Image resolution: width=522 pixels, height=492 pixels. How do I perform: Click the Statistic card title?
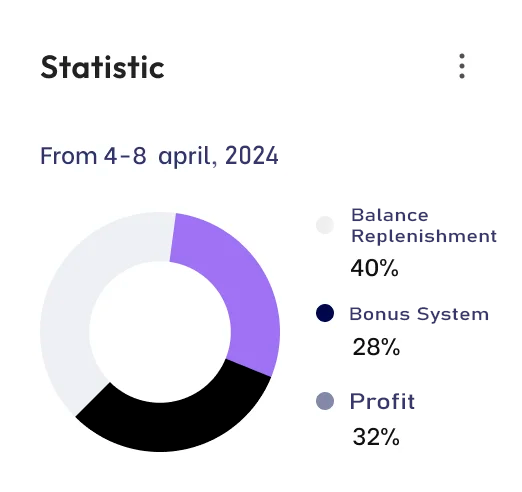pyautogui.click(x=102, y=67)
